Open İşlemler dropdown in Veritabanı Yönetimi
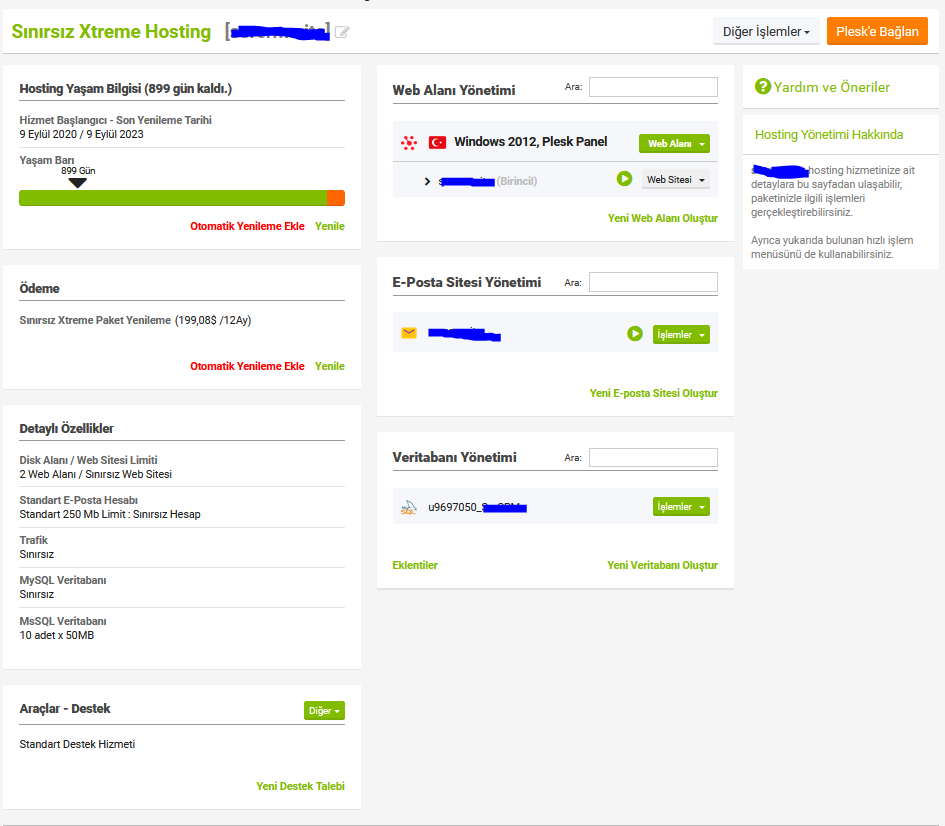Image resolution: width=945 pixels, height=826 pixels. [681, 507]
